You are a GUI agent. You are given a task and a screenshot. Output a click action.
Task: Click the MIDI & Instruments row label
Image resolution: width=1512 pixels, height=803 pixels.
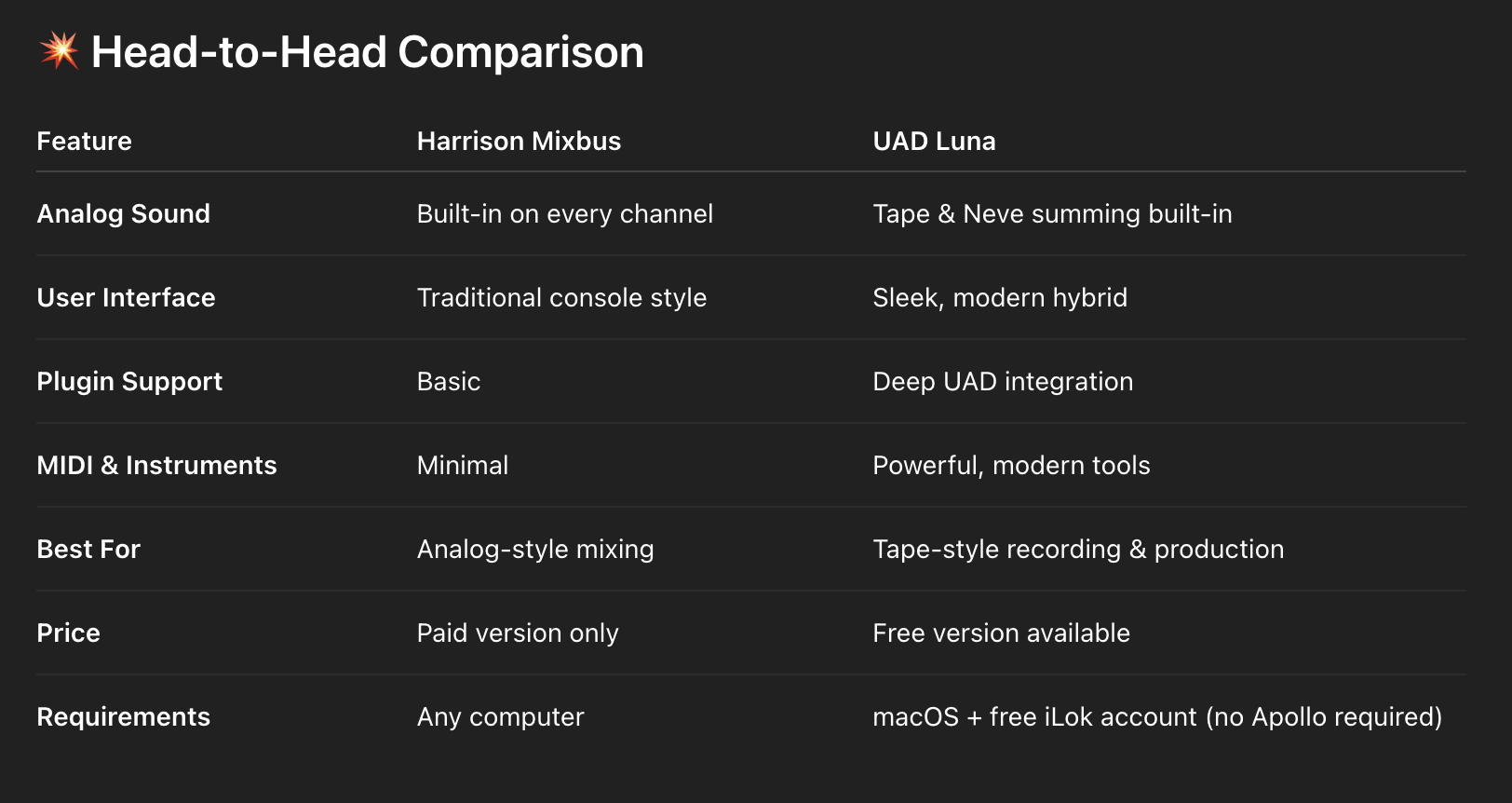coord(156,465)
